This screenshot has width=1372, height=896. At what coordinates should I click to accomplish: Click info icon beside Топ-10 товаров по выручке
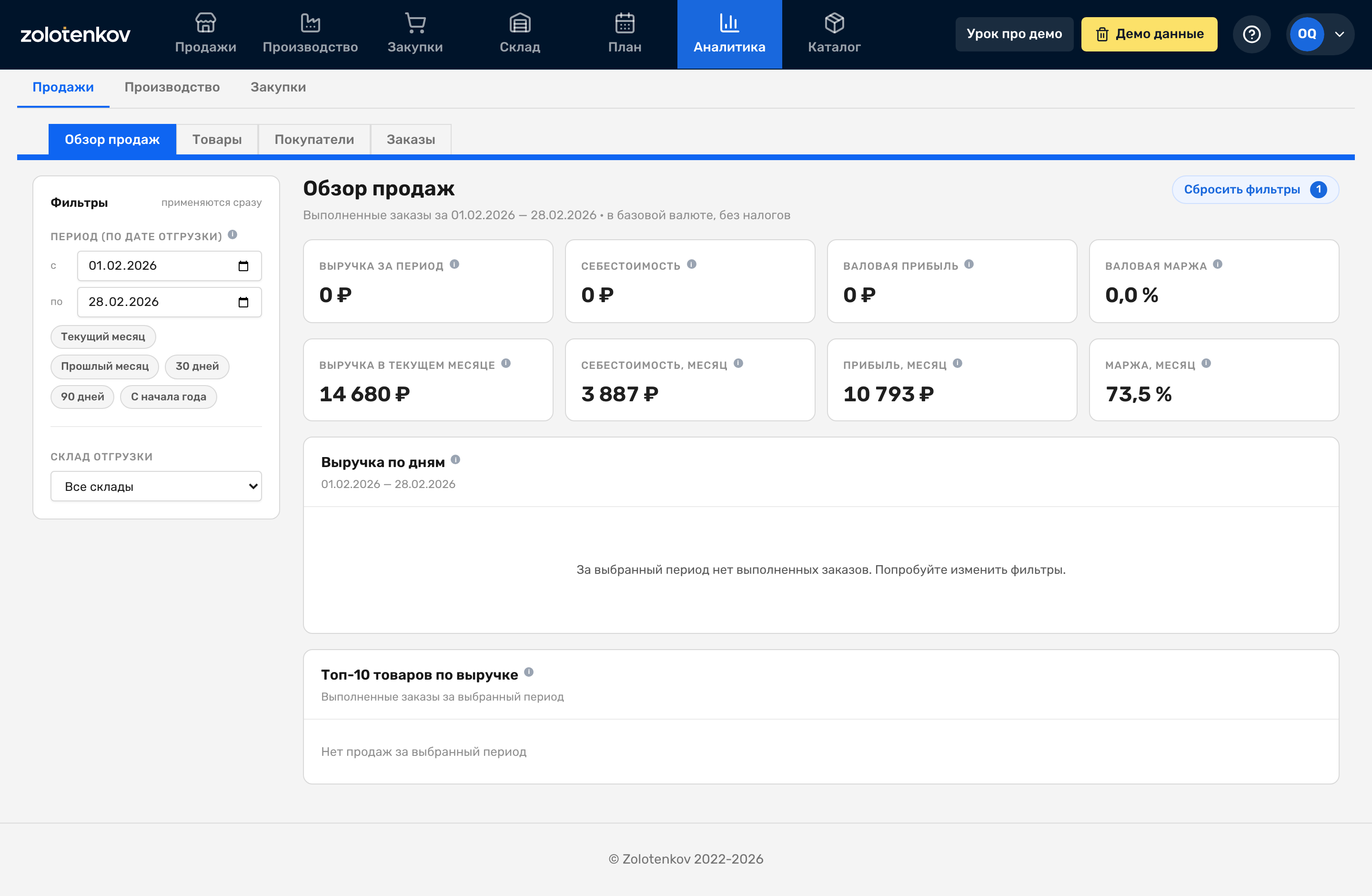[529, 672]
